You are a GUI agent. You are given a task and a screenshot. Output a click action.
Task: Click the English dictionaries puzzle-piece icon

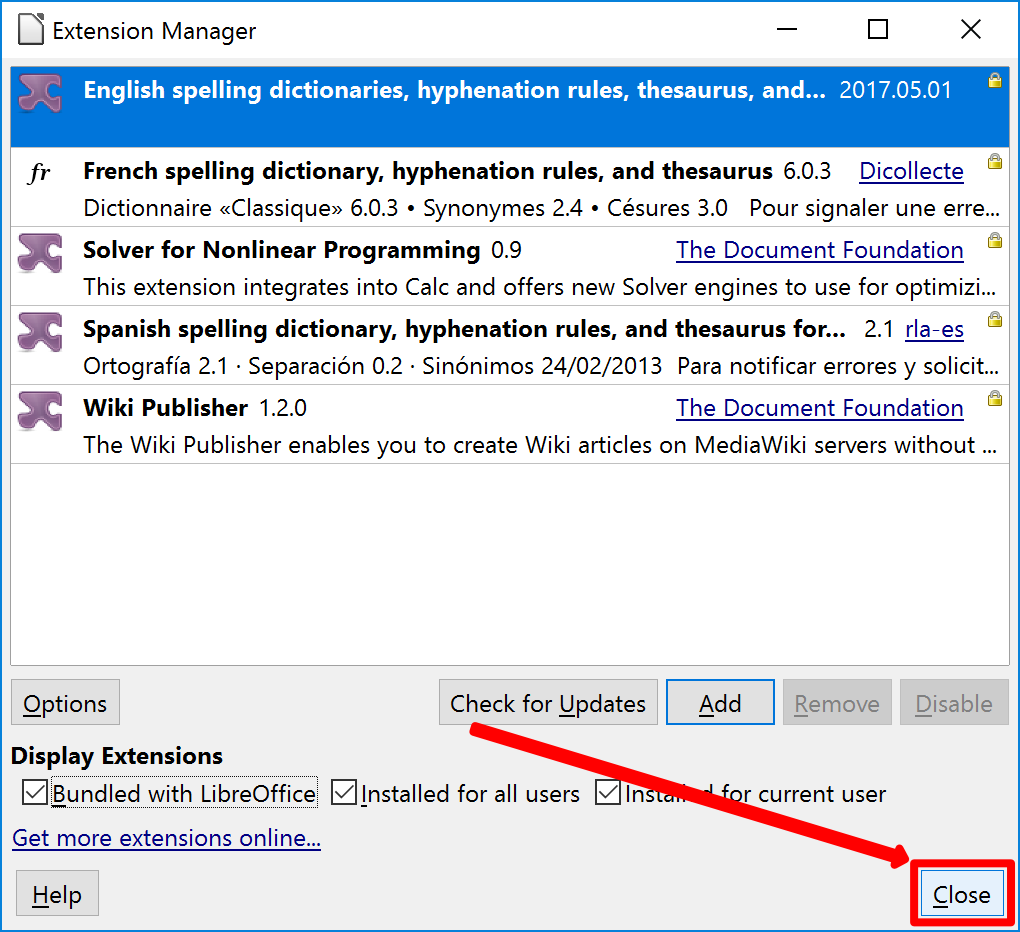pos(40,93)
